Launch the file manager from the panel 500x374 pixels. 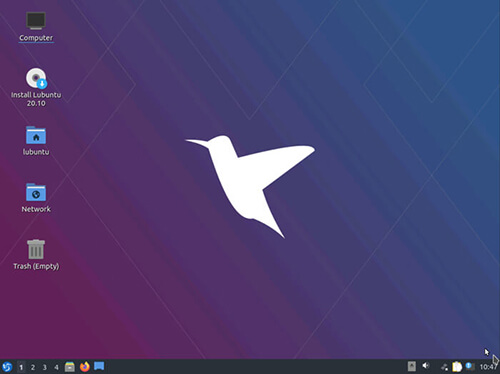click(x=70, y=367)
